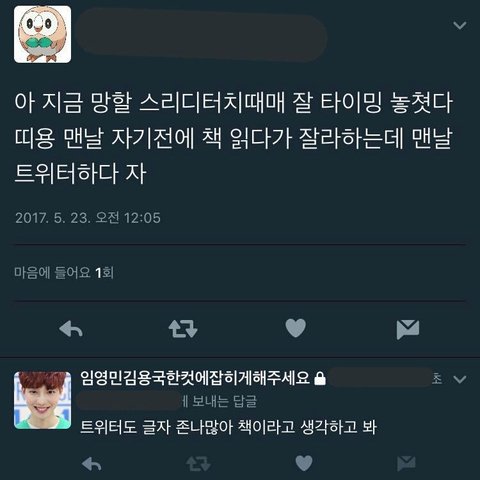Tap the padlock icon beside replier name
Screen dimensions: 480x480
point(320,378)
